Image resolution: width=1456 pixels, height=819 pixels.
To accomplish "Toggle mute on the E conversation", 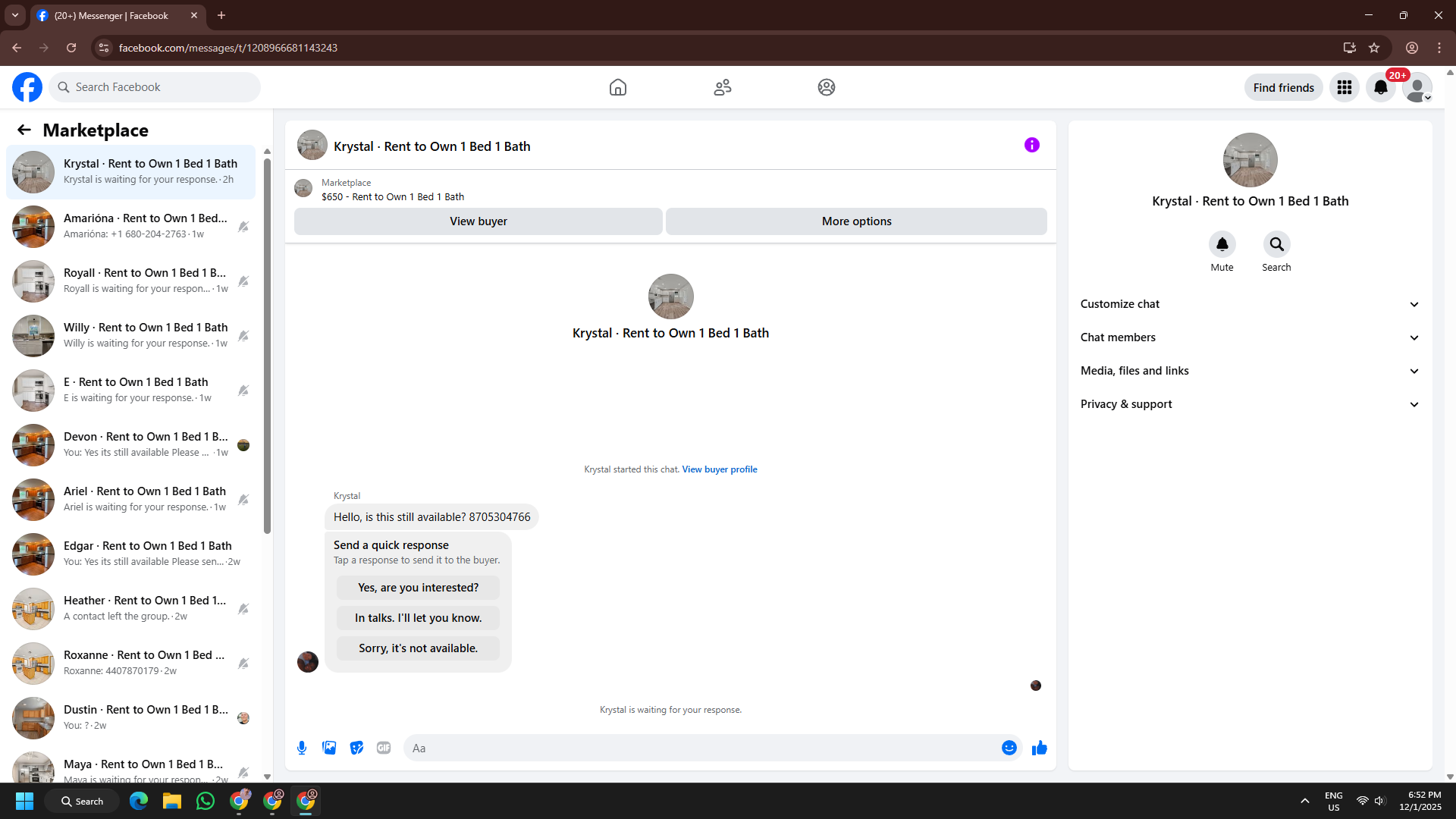I will [x=243, y=391].
